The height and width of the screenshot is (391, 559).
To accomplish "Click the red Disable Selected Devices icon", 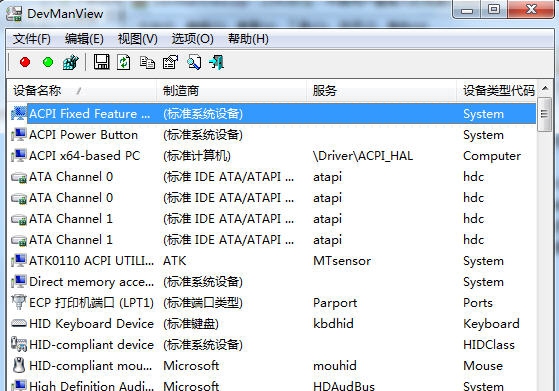I will coord(25,62).
